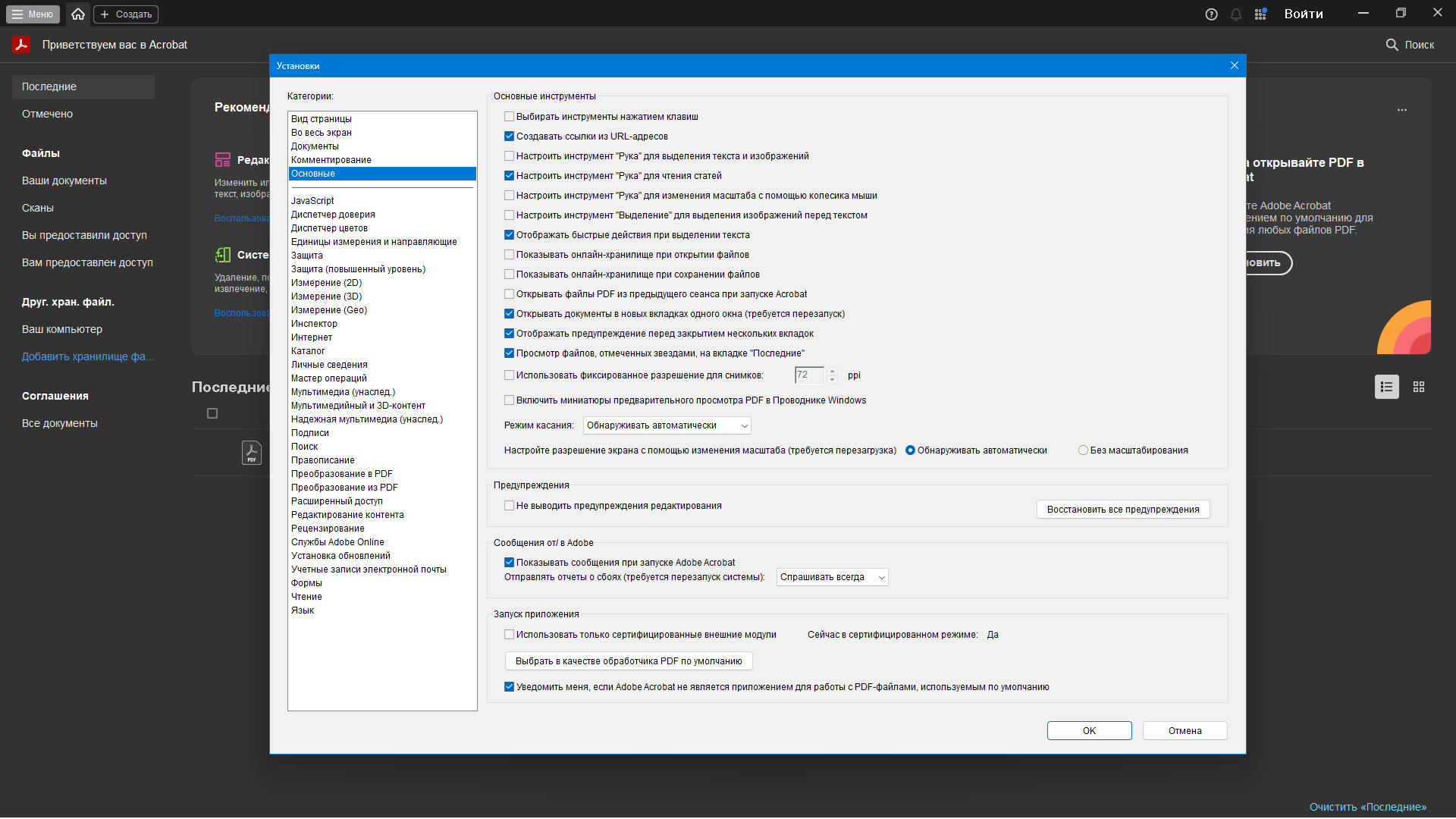
Task: Click the Home icon in top bar
Action: point(78,14)
